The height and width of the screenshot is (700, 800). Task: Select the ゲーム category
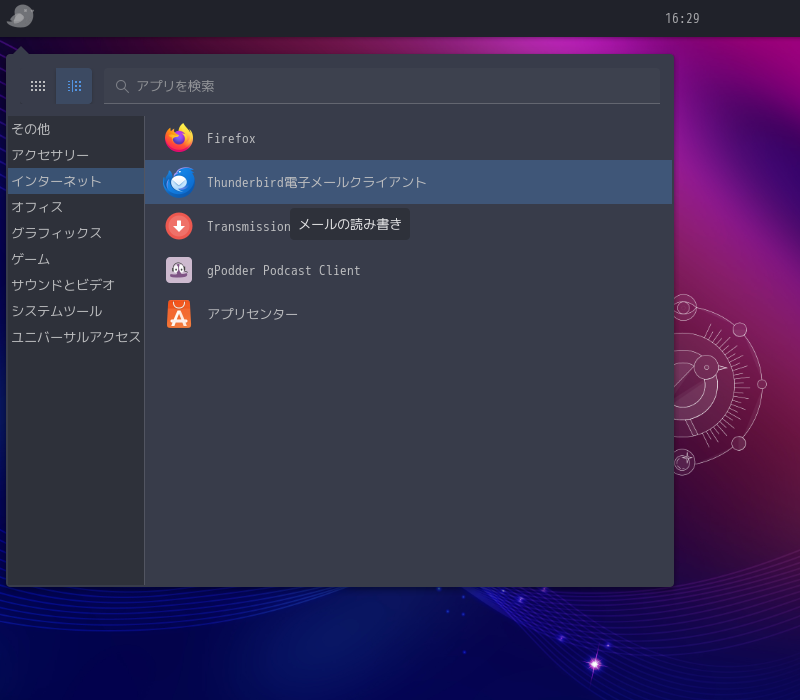76,259
